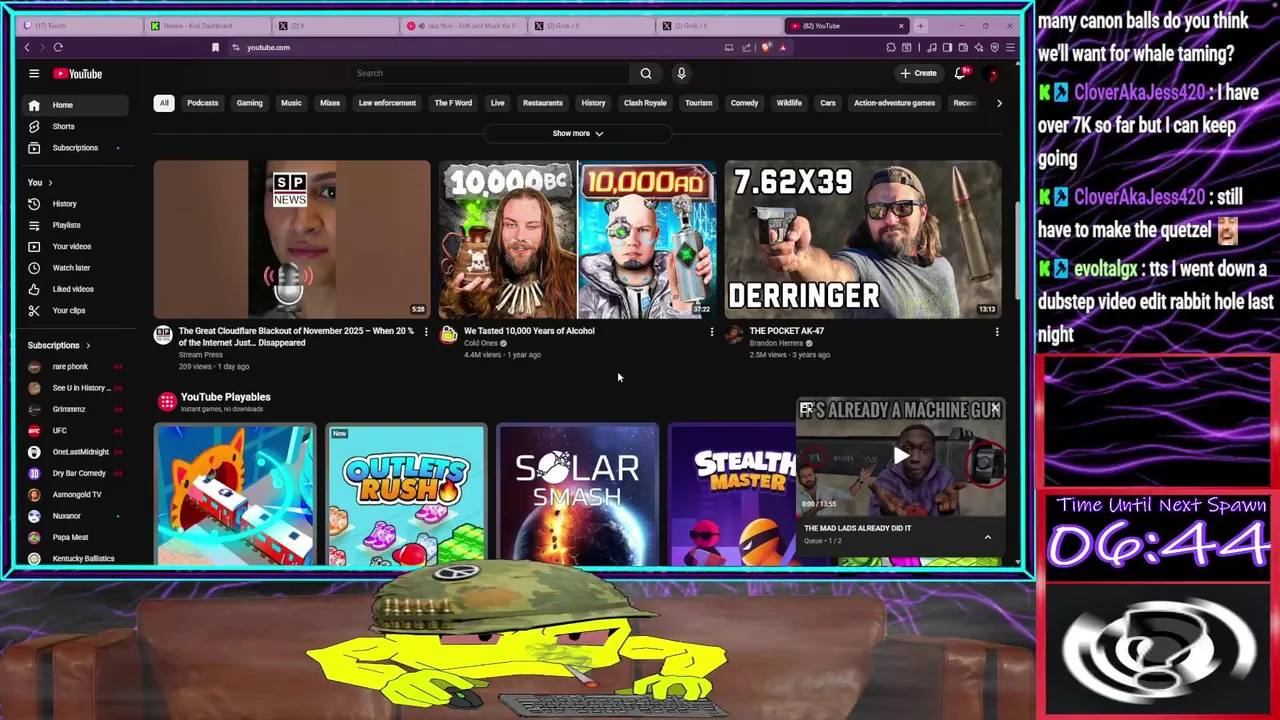The height and width of the screenshot is (720, 1280).
Task: Open Watch later list
Action: click(77, 268)
